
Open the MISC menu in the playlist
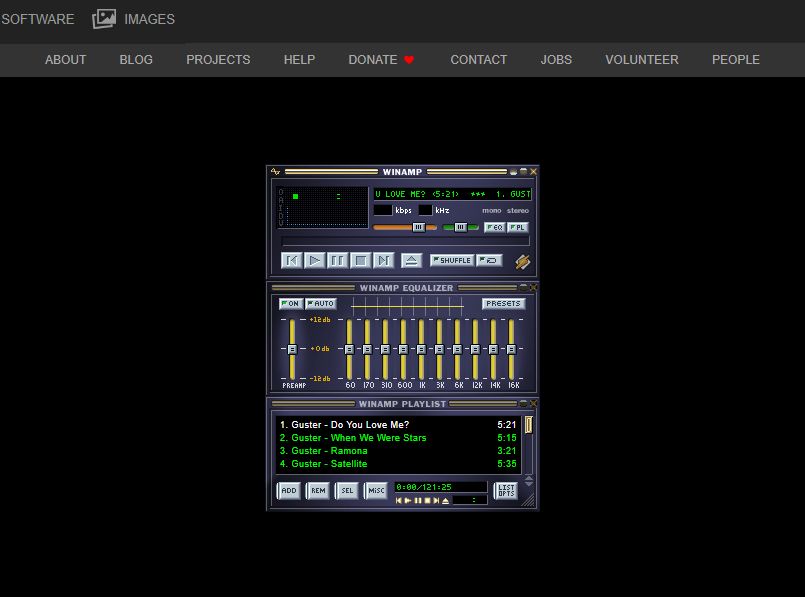pyautogui.click(x=376, y=491)
